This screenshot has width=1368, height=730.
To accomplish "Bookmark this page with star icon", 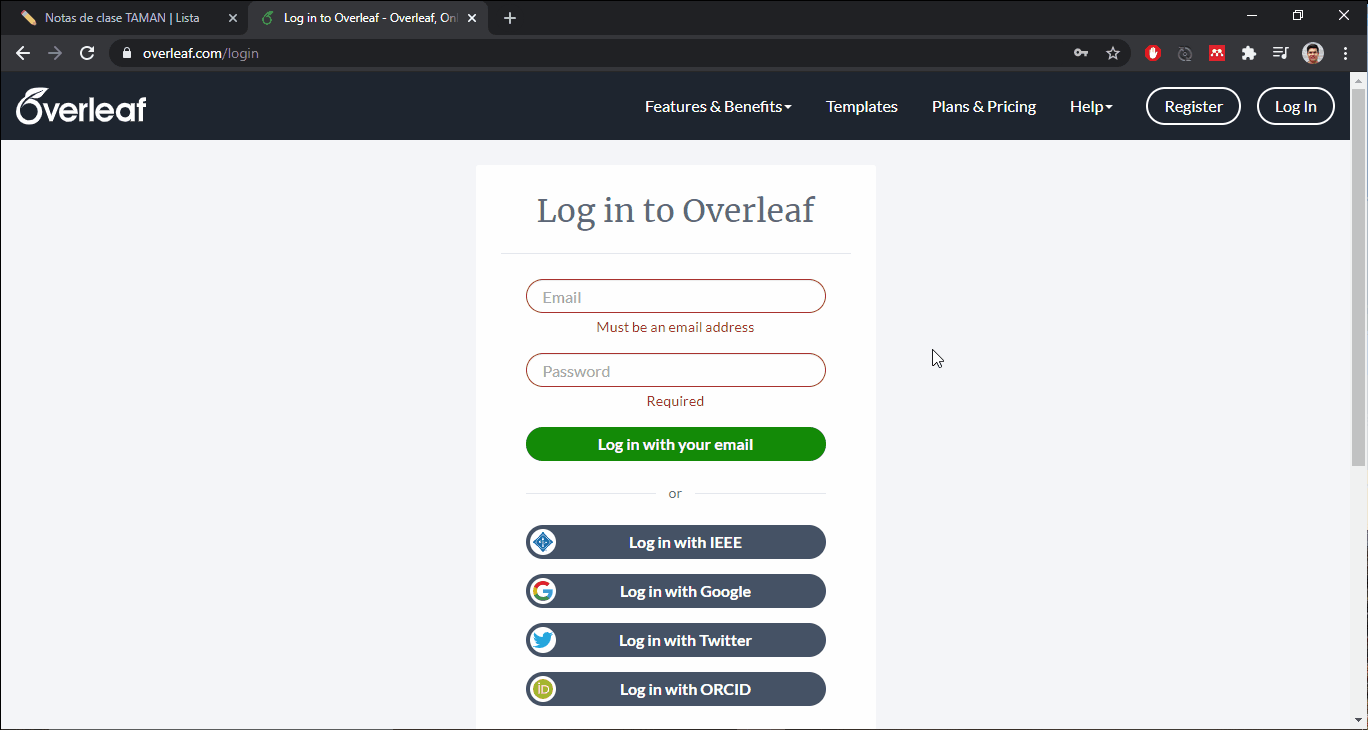I will tap(1112, 53).
